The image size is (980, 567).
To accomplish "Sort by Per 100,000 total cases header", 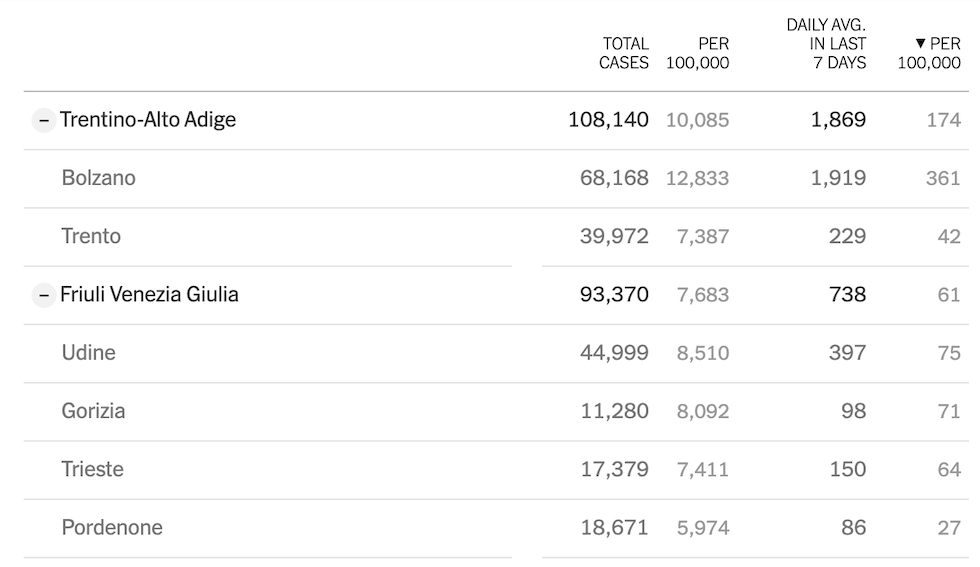I will [x=698, y=53].
